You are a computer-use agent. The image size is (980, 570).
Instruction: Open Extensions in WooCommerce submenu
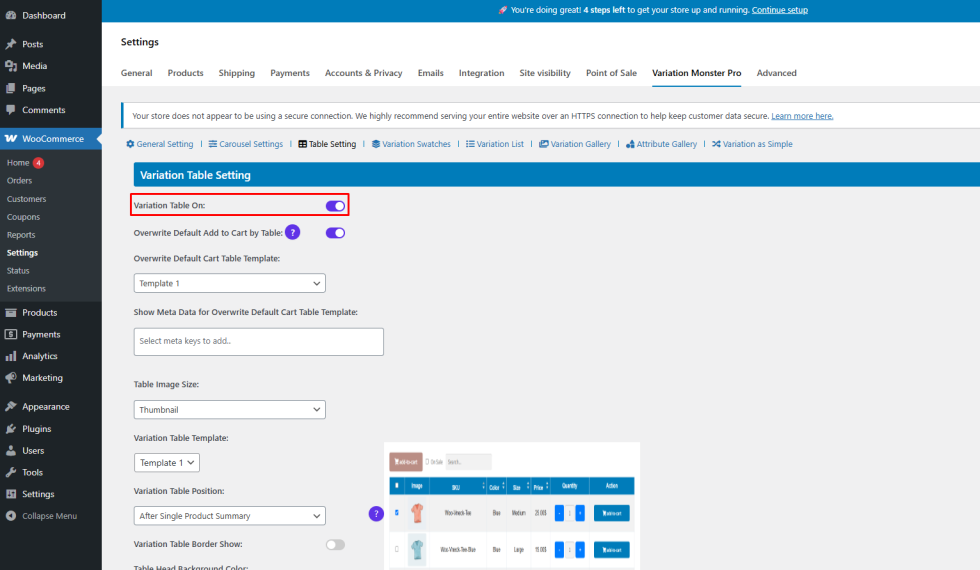[26, 289]
